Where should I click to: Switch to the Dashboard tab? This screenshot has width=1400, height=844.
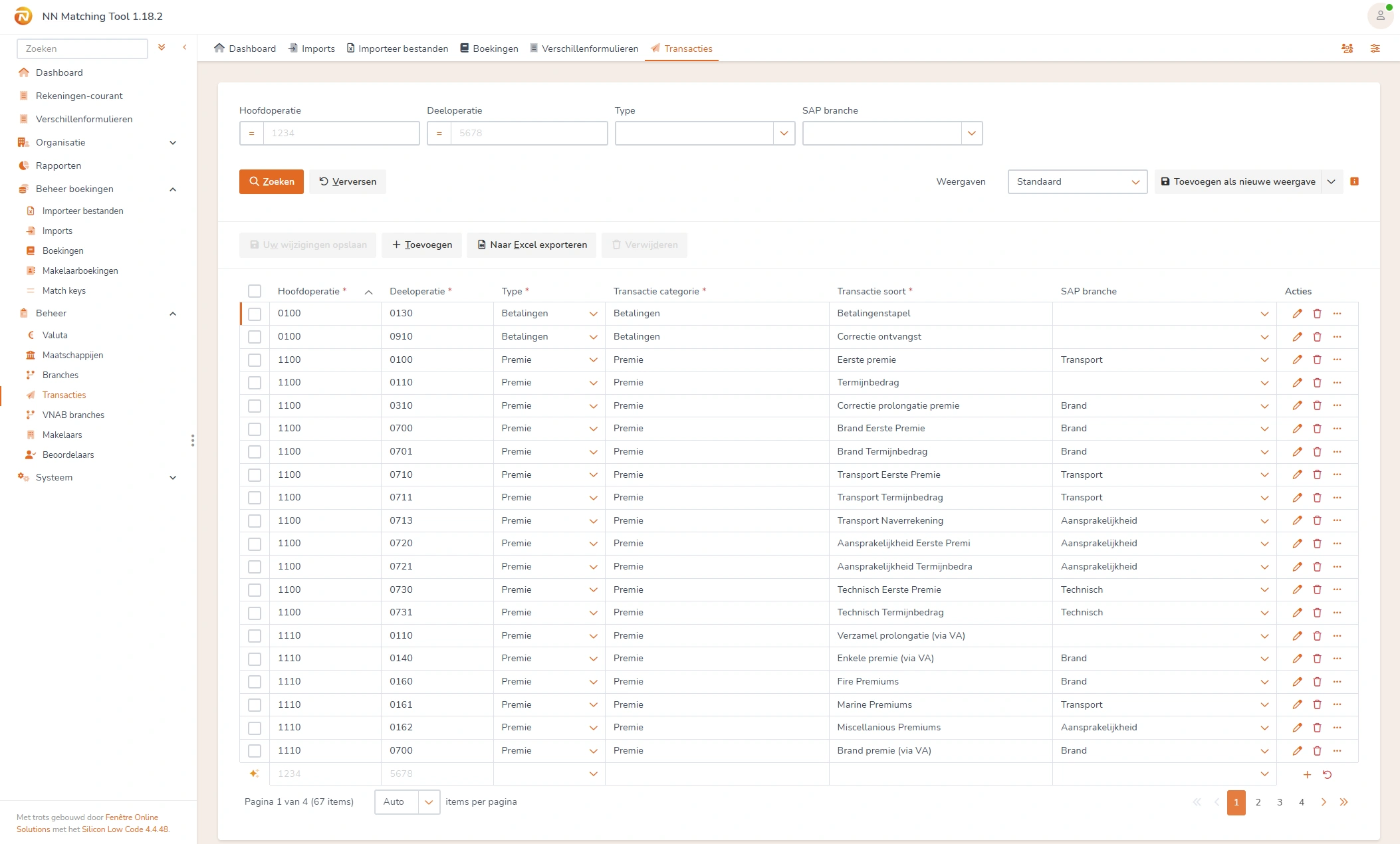point(245,49)
